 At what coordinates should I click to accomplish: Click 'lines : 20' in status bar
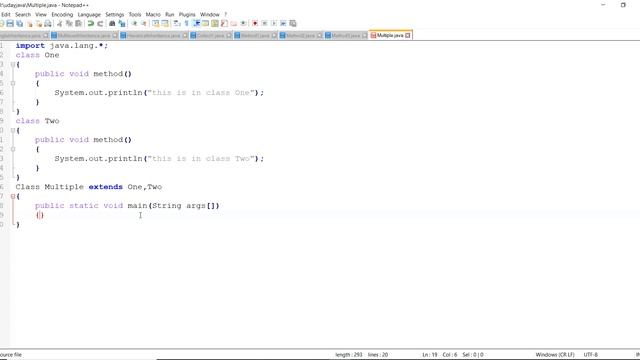tap(378, 355)
